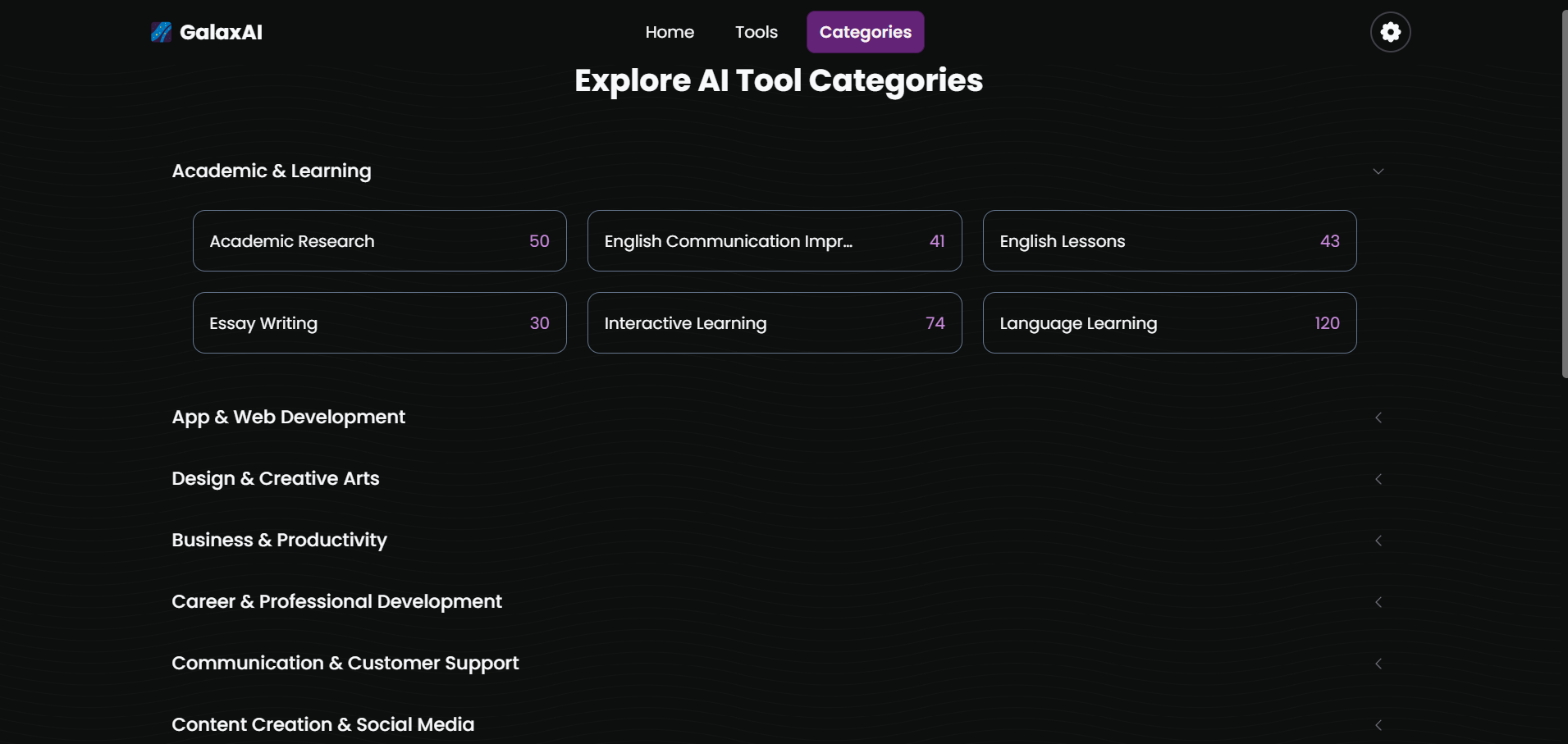Image resolution: width=1568 pixels, height=744 pixels.
Task: Expand Business & Productivity chevron arrow
Action: tap(1378, 541)
